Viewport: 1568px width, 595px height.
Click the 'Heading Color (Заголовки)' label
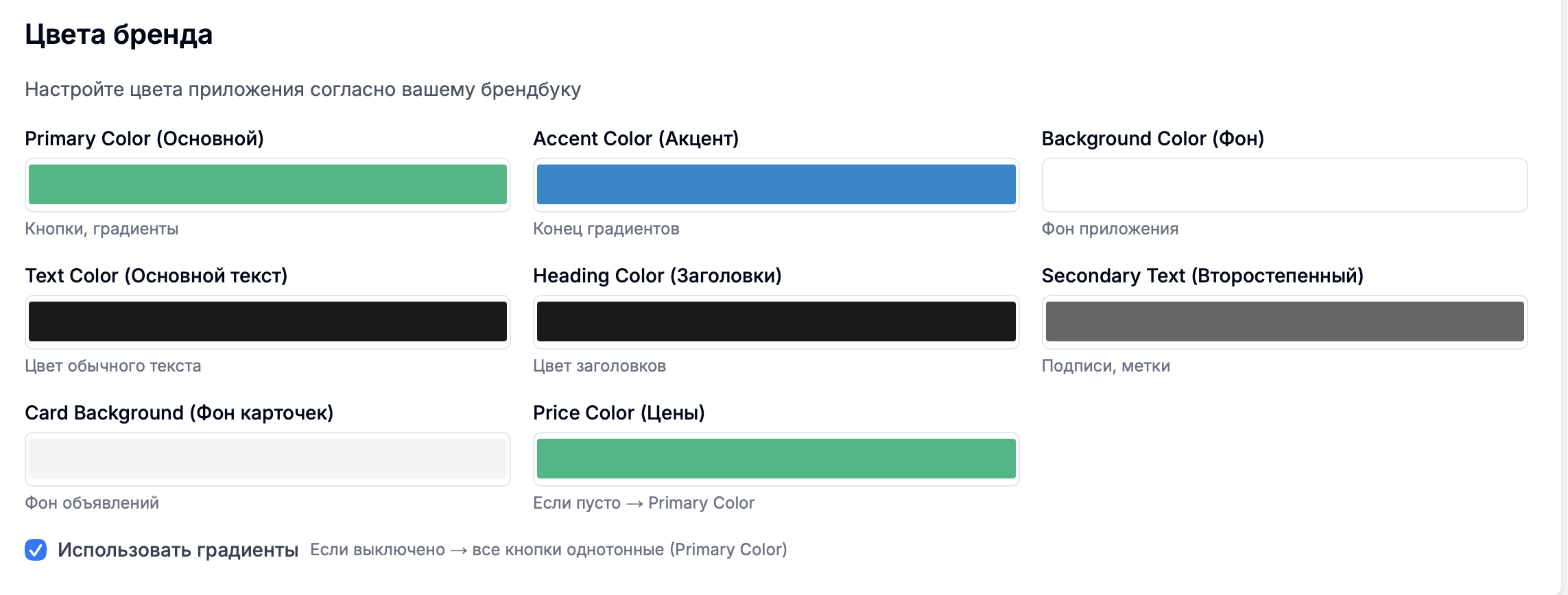coord(657,276)
